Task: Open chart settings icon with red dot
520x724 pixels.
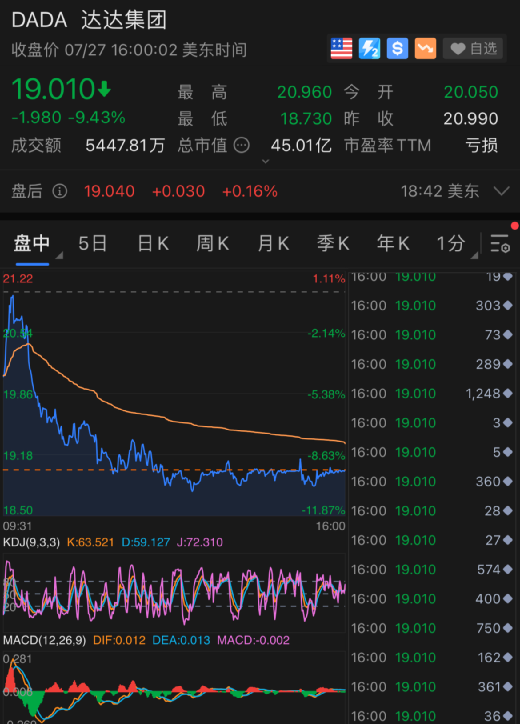Action: coord(500,243)
